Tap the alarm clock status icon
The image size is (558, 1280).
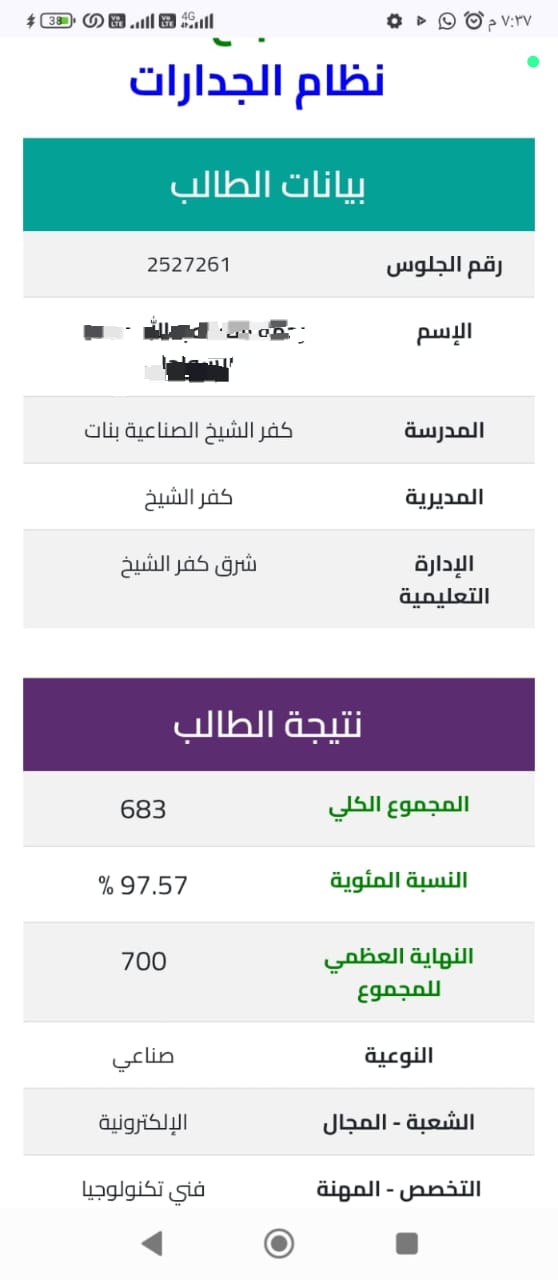tap(473, 20)
